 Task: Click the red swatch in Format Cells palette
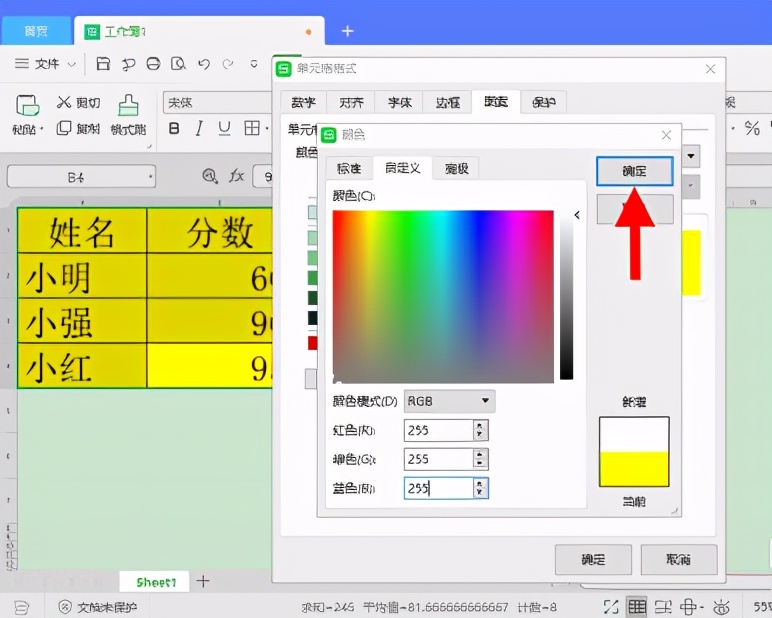(x=313, y=343)
